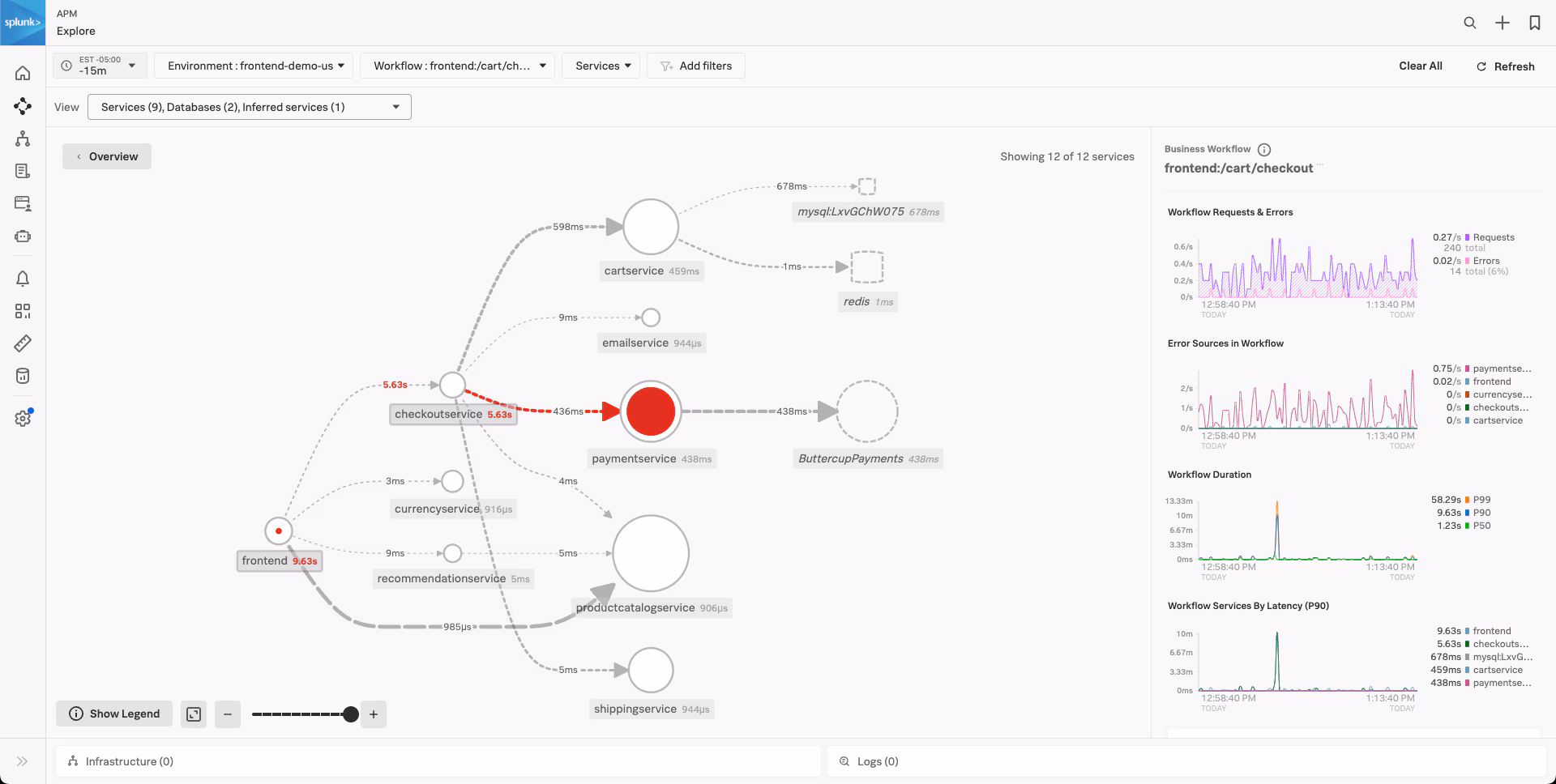Open the -15m time range dropdown
The image size is (1556, 784).
100,66
